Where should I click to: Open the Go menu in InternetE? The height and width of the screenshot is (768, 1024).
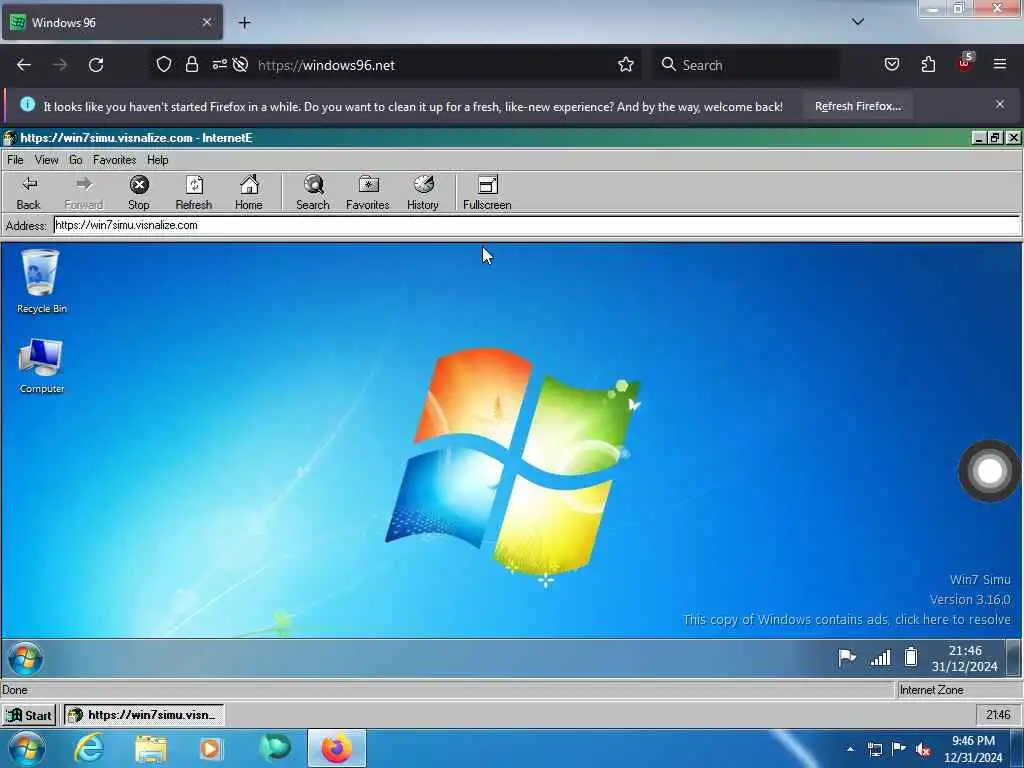point(76,160)
